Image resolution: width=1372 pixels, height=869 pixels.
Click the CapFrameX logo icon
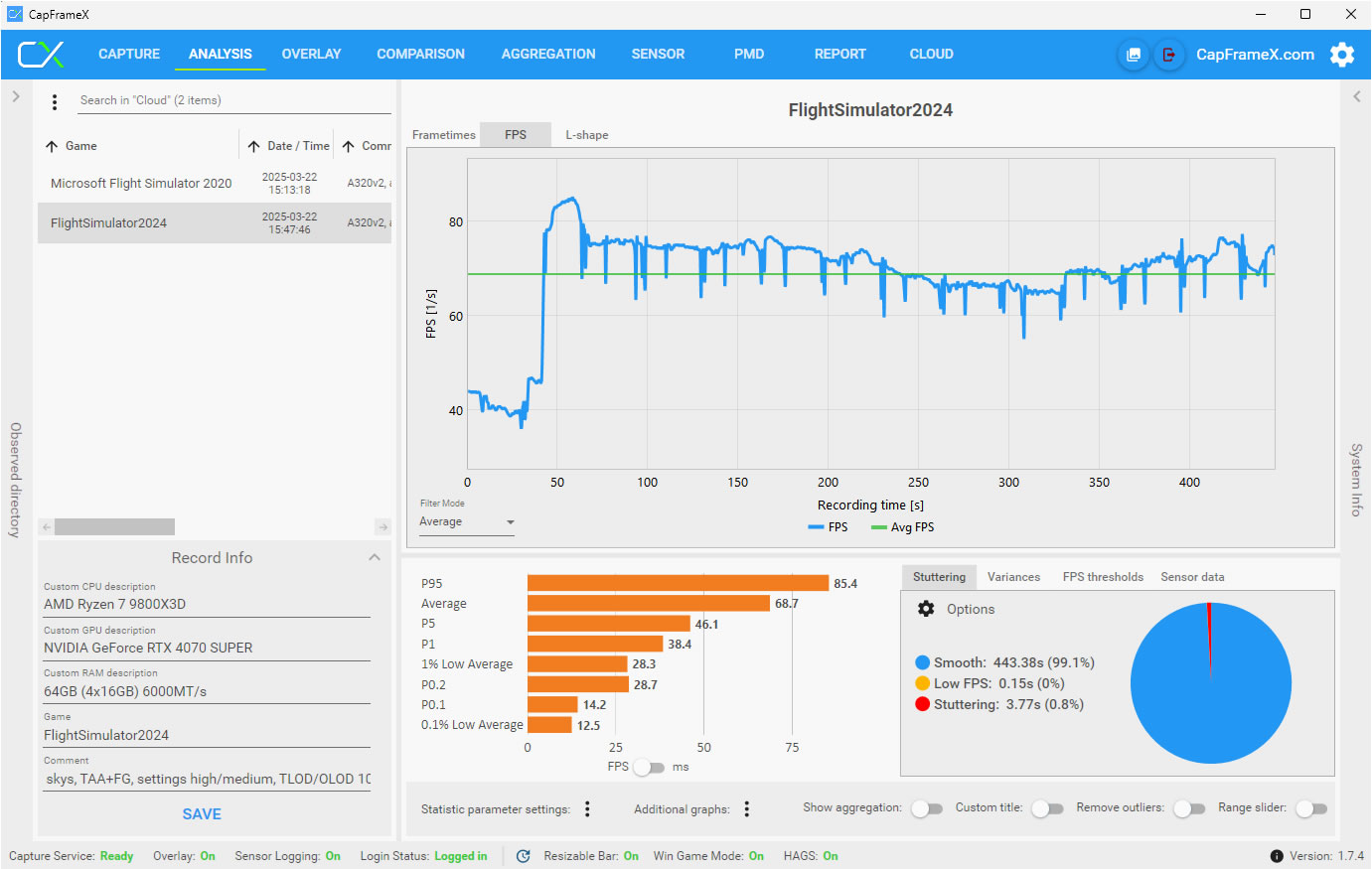click(x=41, y=55)
